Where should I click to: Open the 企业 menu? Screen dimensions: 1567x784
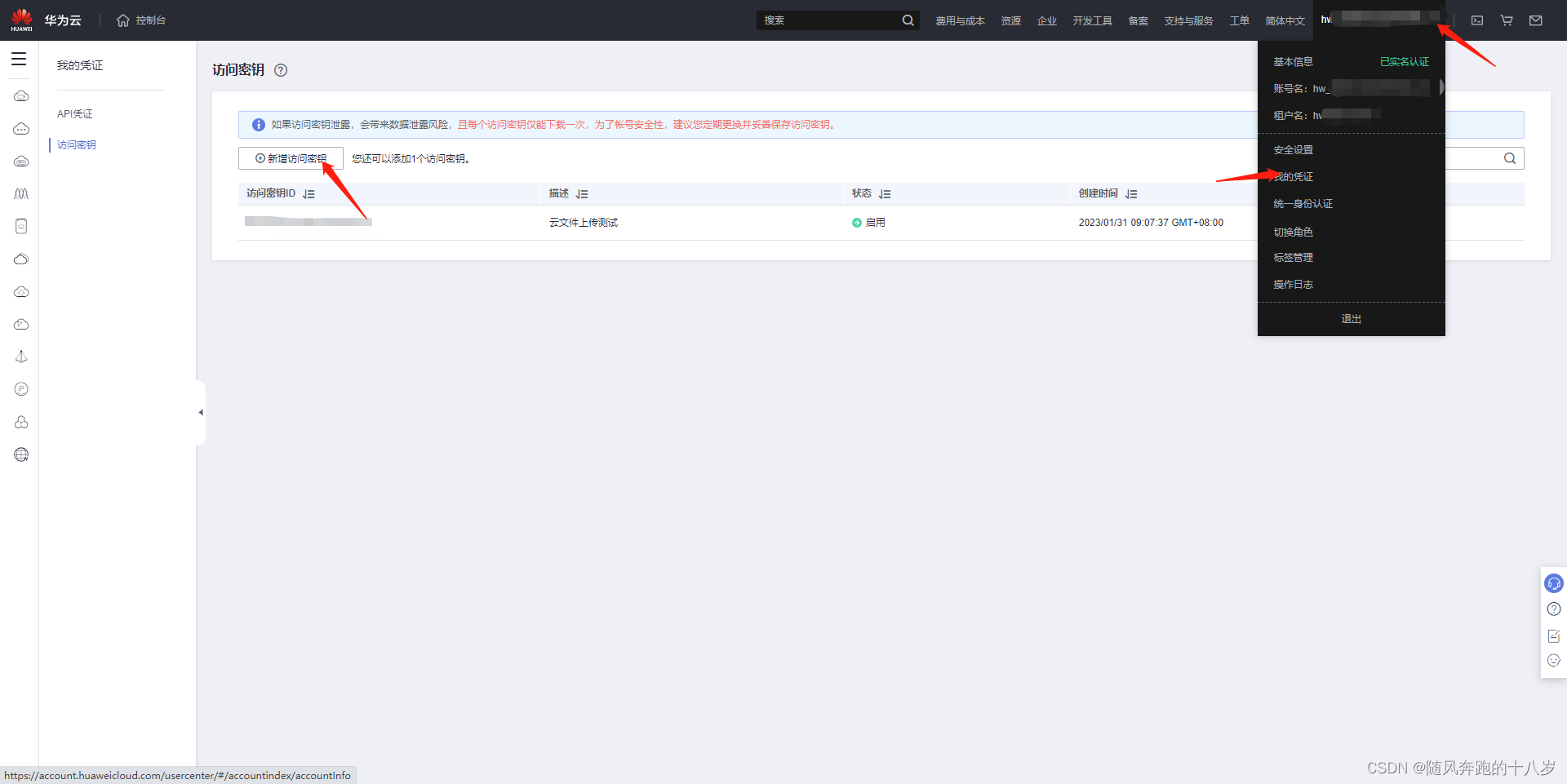pos(1047,21)
